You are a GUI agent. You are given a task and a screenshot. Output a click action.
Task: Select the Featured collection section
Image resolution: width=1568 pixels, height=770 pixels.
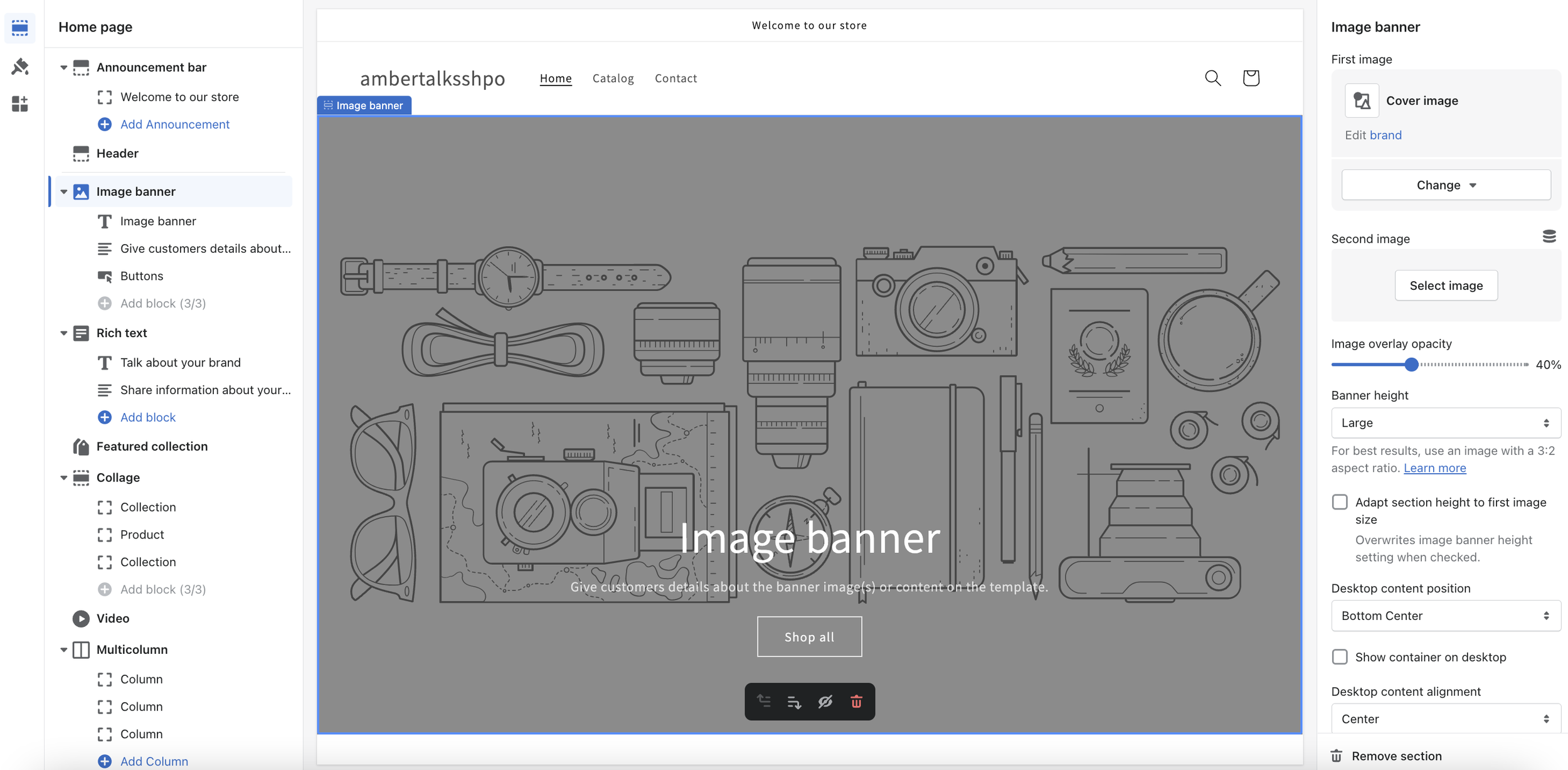pyautogui.click(x=152, y=446)
